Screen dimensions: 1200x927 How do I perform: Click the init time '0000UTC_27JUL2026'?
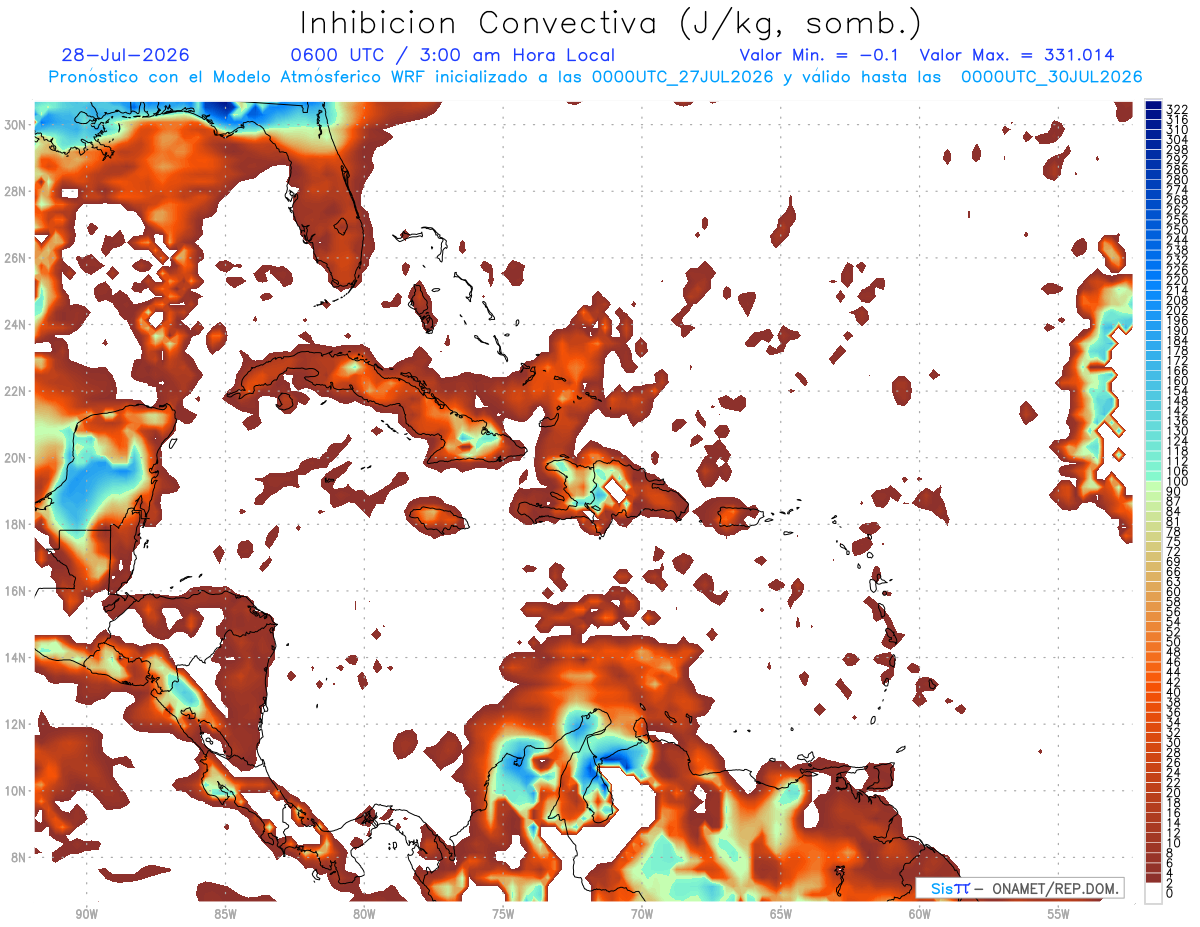click(x=682, y=77)
